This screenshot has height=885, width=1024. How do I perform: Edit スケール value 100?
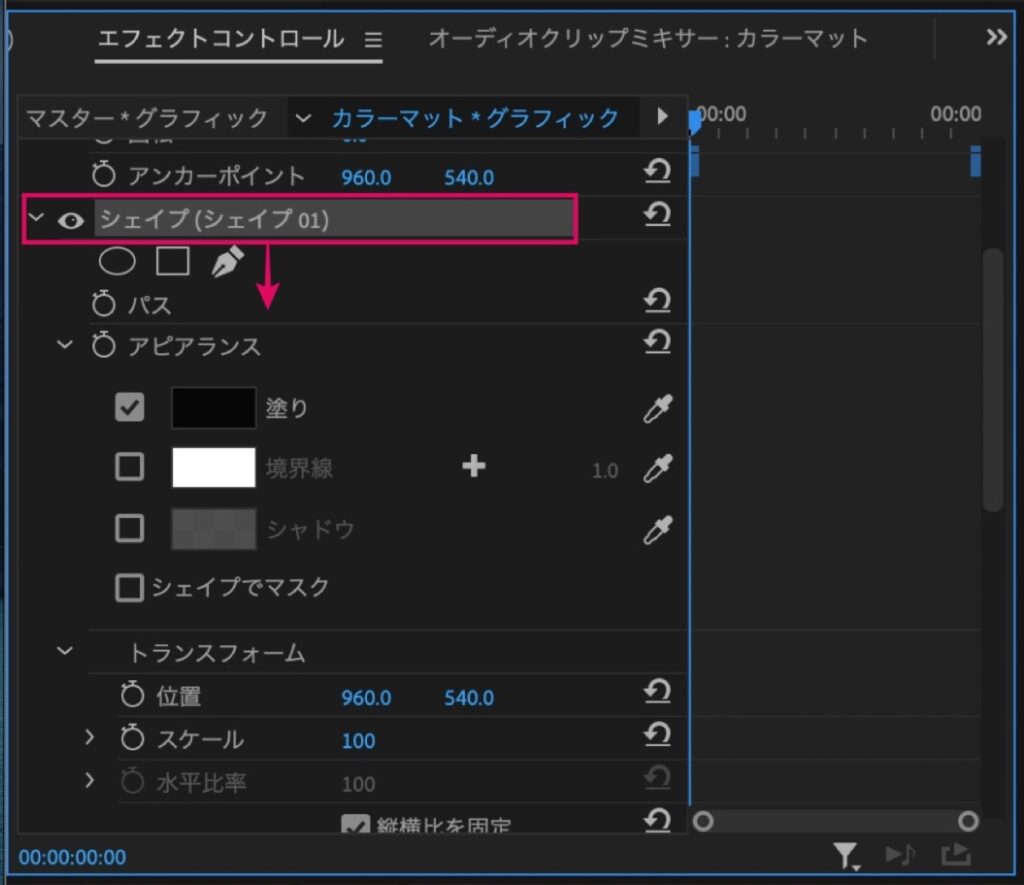(359, 741)
